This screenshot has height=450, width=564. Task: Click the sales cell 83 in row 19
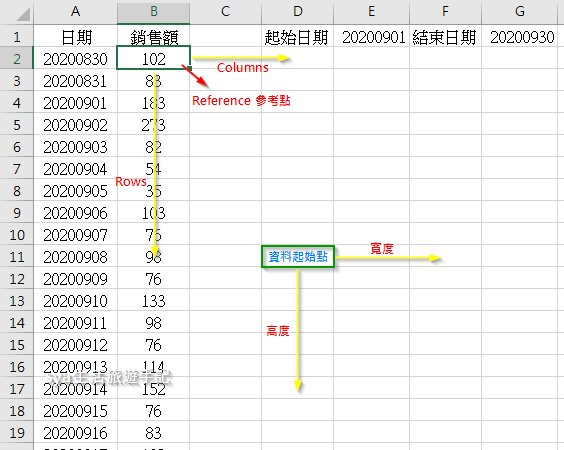point(154,433)
